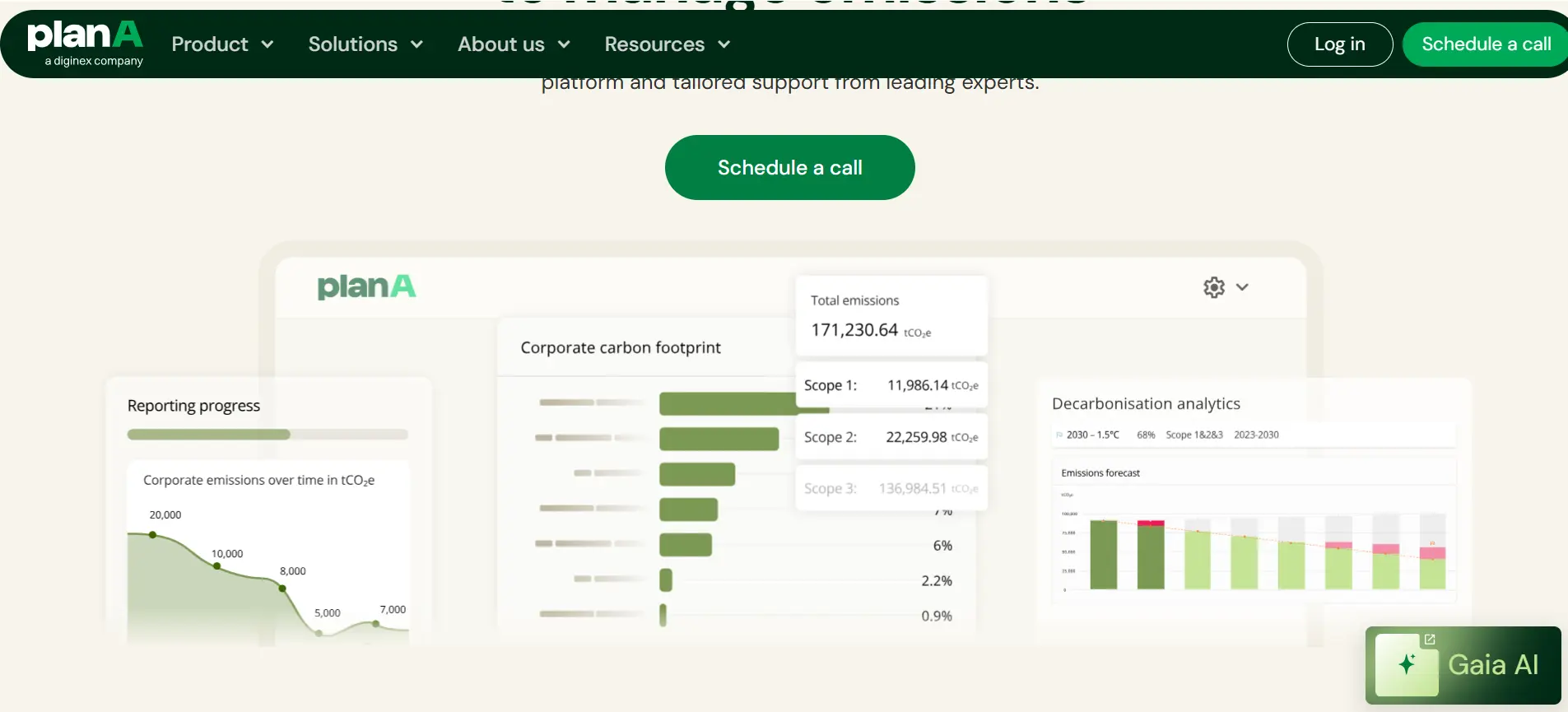The image size is (1568, 712).
Task: Open the settings gear in the dashboard preview
Action: [x=1214, y=287]
